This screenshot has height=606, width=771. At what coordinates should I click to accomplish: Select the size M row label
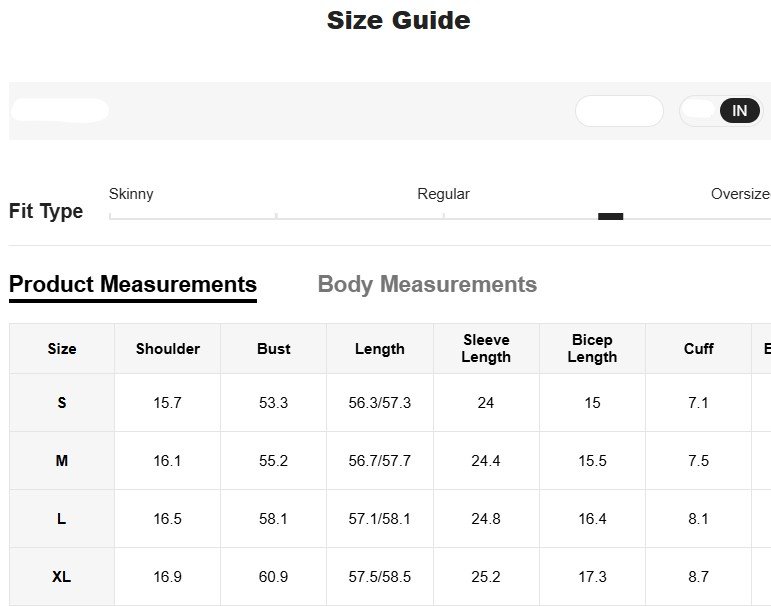click(x=62, y=461)
